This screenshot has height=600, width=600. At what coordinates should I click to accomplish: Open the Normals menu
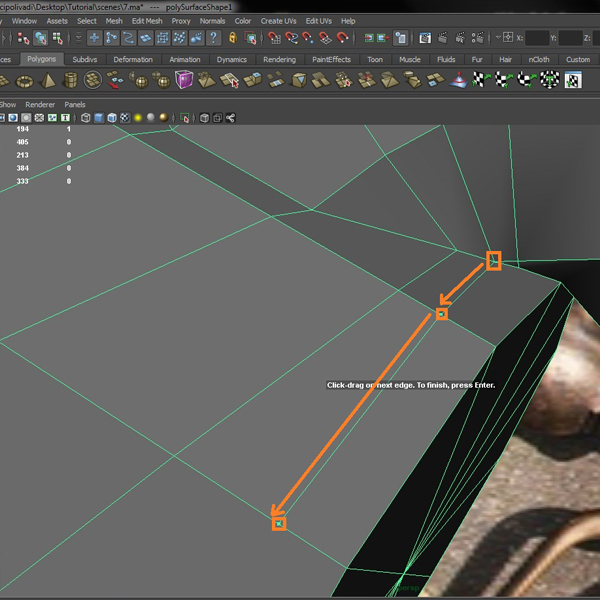coord(212,21)
